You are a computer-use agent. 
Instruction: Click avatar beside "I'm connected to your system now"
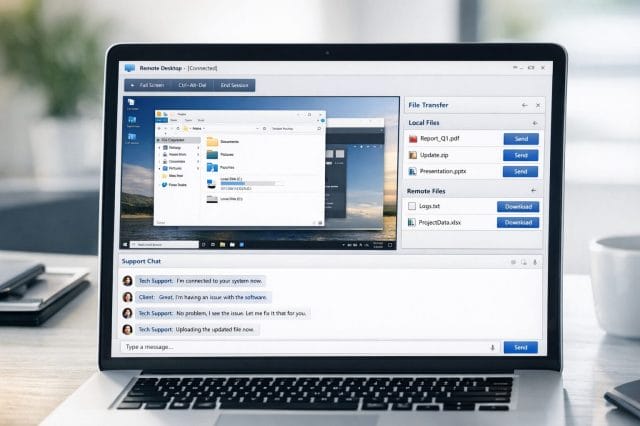coord(128,281)
